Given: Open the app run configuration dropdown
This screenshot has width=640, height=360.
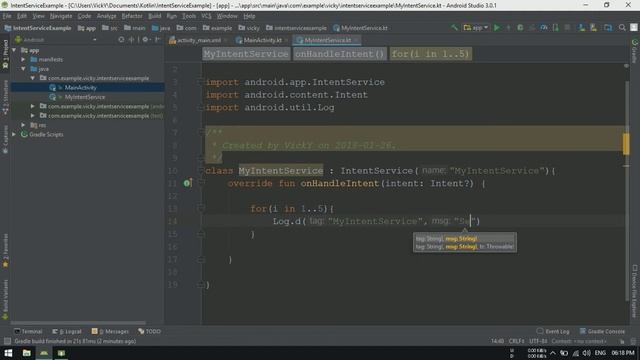Looking at the screenshot, I should 476,27.
